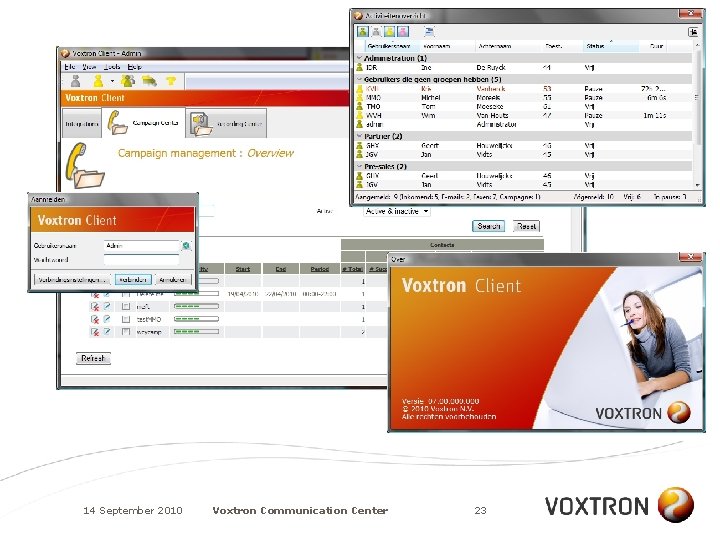Switch to the Interactions tab

click(x=82, y=123)
